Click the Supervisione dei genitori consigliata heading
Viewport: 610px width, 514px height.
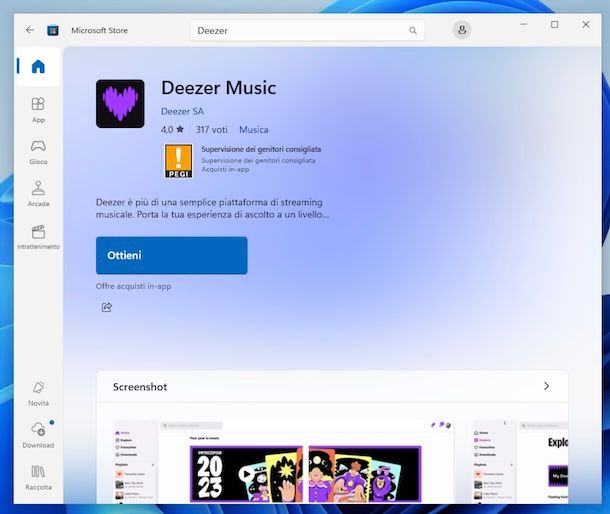261,149
